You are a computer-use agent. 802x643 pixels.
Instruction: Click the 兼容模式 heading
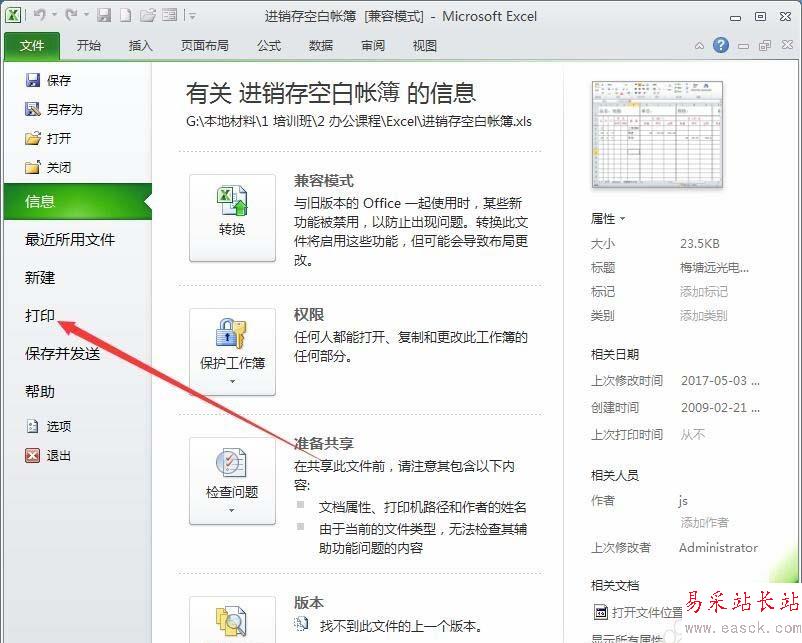[x=324, y=181]
